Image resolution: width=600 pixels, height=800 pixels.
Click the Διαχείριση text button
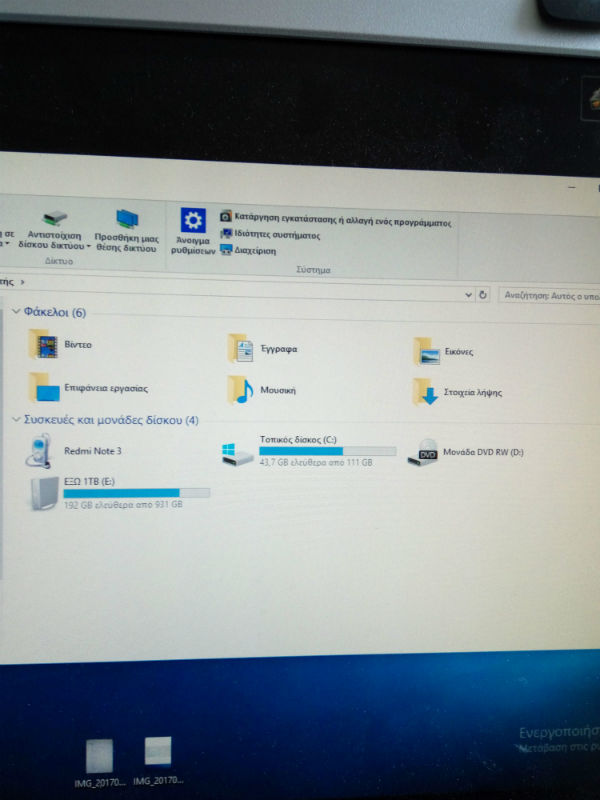[x=255, y=251]
